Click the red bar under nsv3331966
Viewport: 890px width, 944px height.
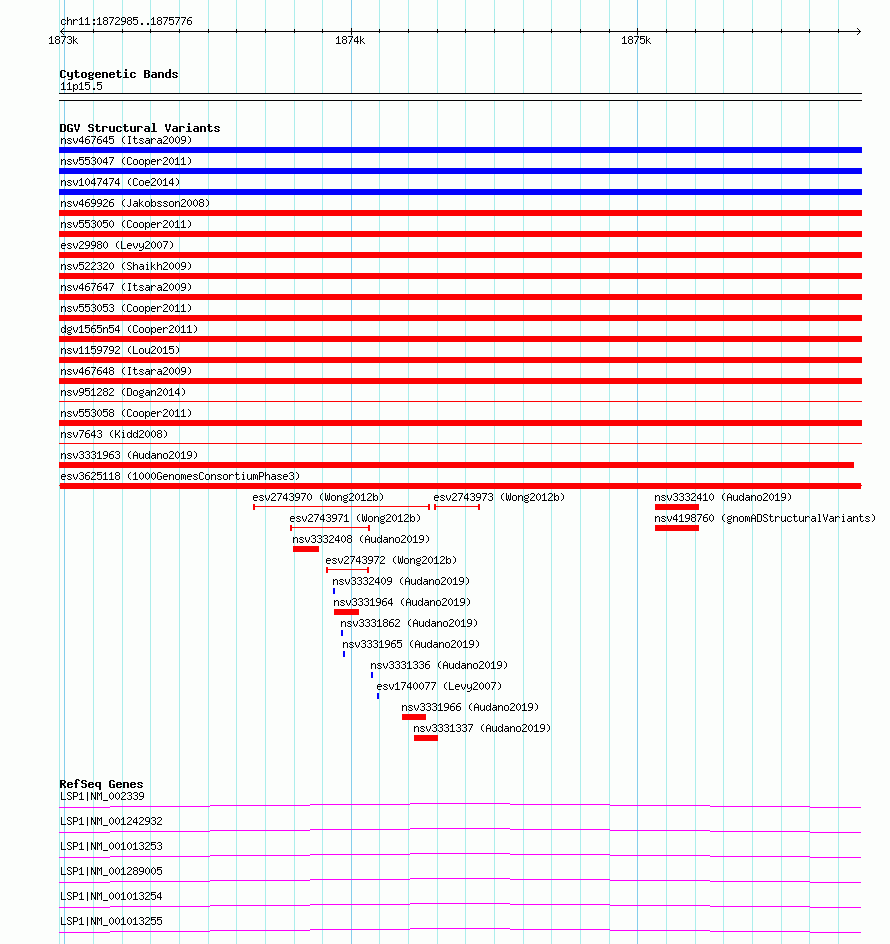click(x=414, y=717)
